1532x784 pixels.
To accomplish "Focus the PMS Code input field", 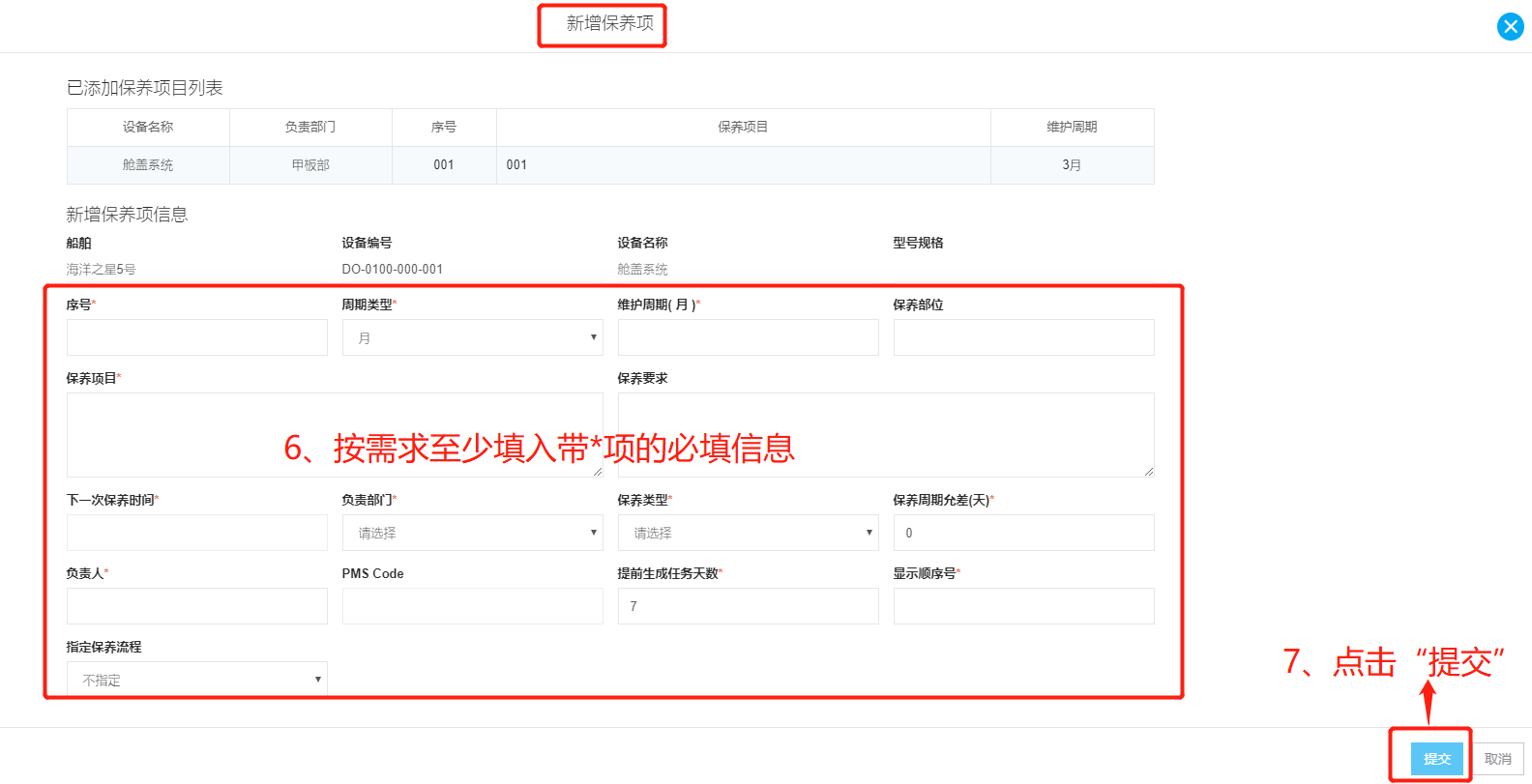I will (473, 606).
